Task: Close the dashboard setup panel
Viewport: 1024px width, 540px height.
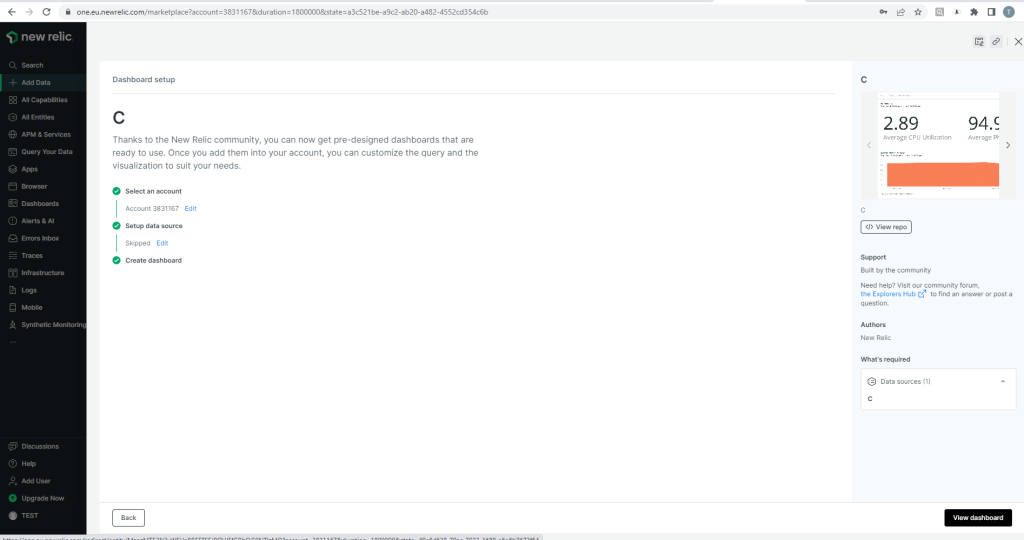Action: click(1018, 42)
